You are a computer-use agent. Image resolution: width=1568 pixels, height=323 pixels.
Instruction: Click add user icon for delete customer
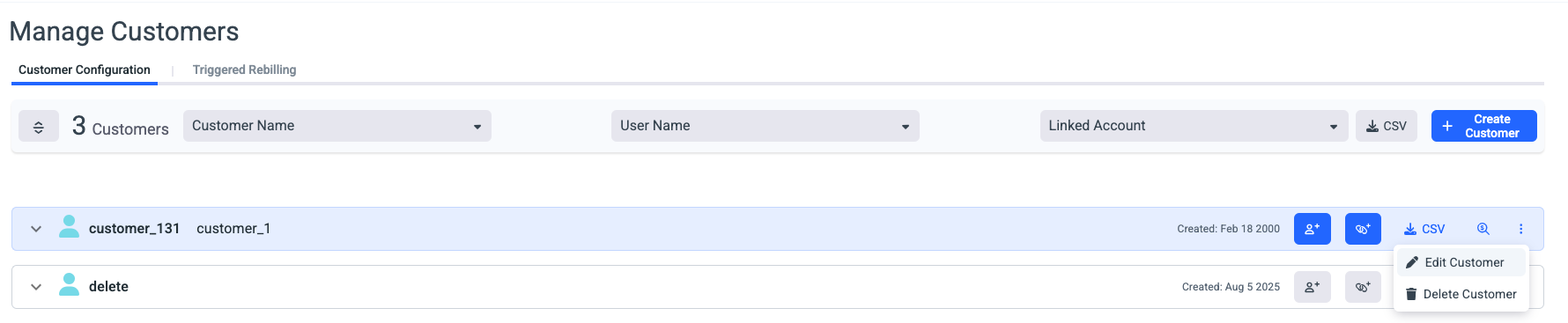click(x=1312, y=287)
